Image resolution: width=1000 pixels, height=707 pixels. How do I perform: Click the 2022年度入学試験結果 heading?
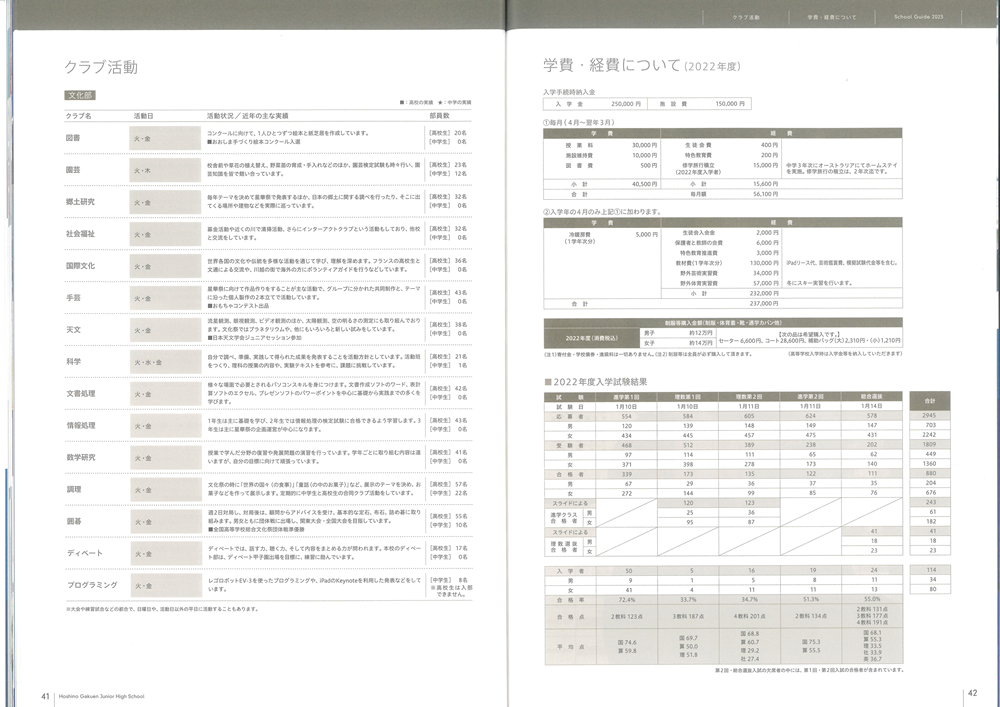596,382
